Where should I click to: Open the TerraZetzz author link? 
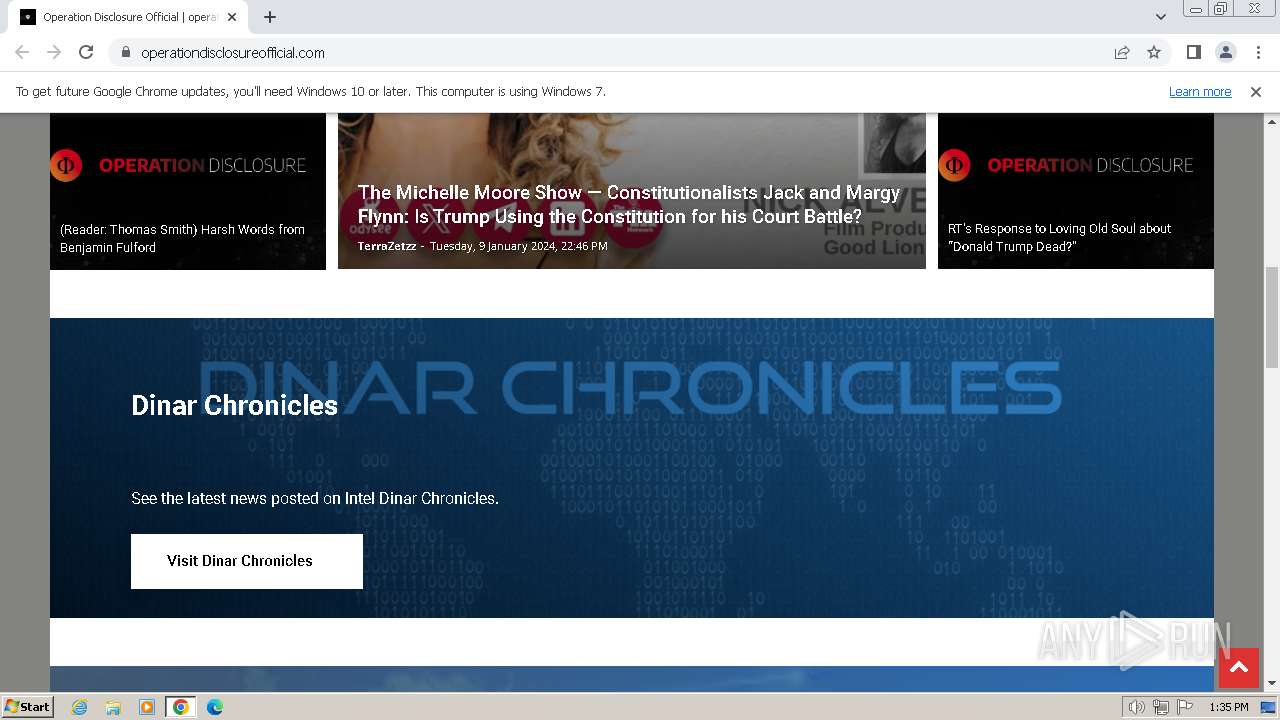click(x=387, y=246)
